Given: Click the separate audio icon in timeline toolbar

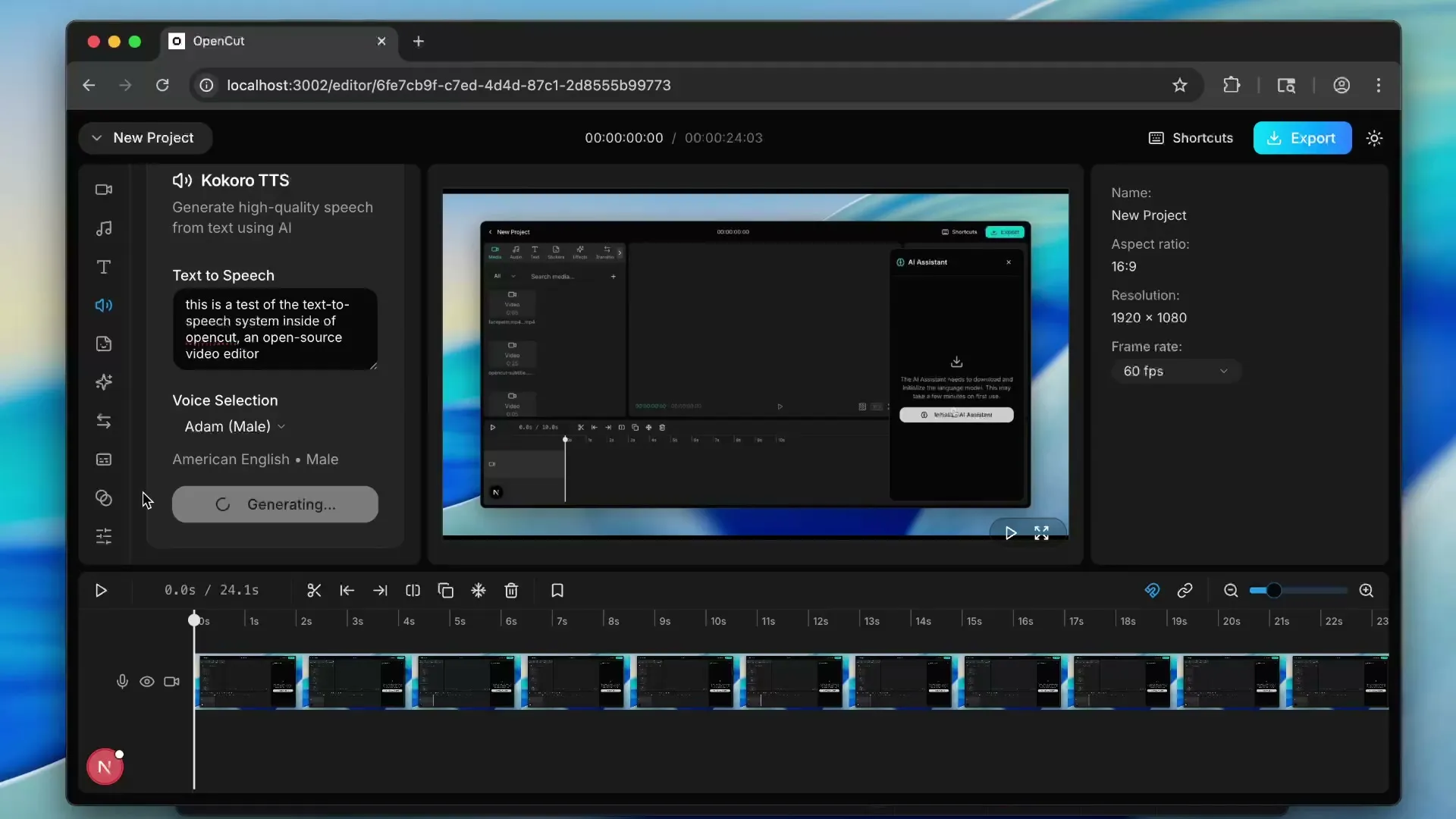Looking at the screenshot, I should click(413, 591).
